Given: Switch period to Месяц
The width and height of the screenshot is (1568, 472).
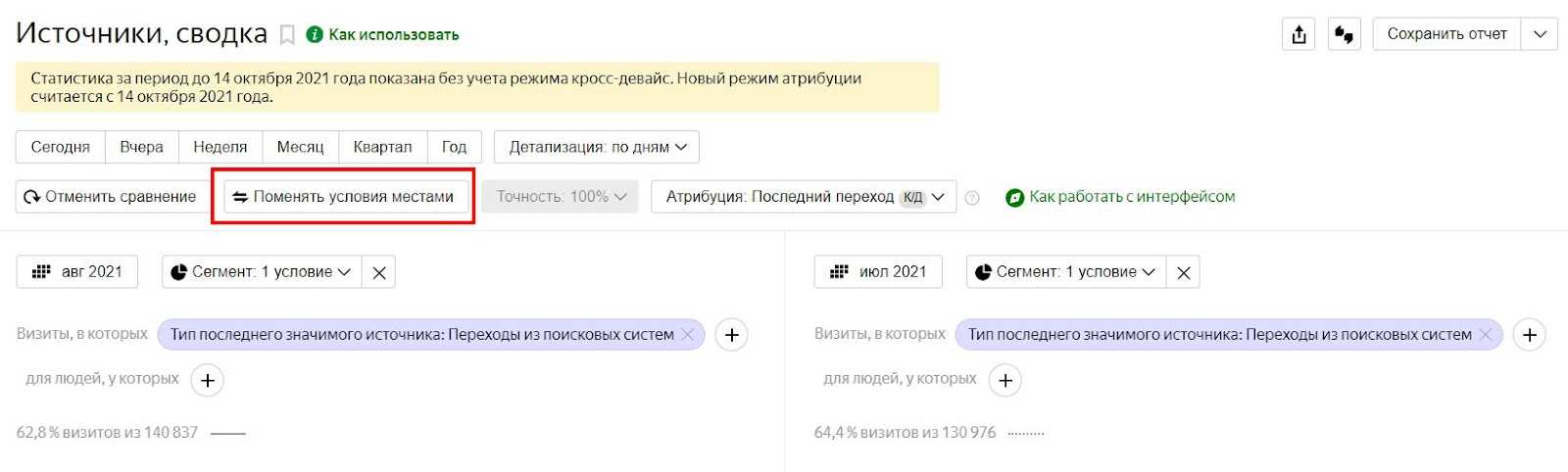Looking at the screenshot, I should click(300, 147).
